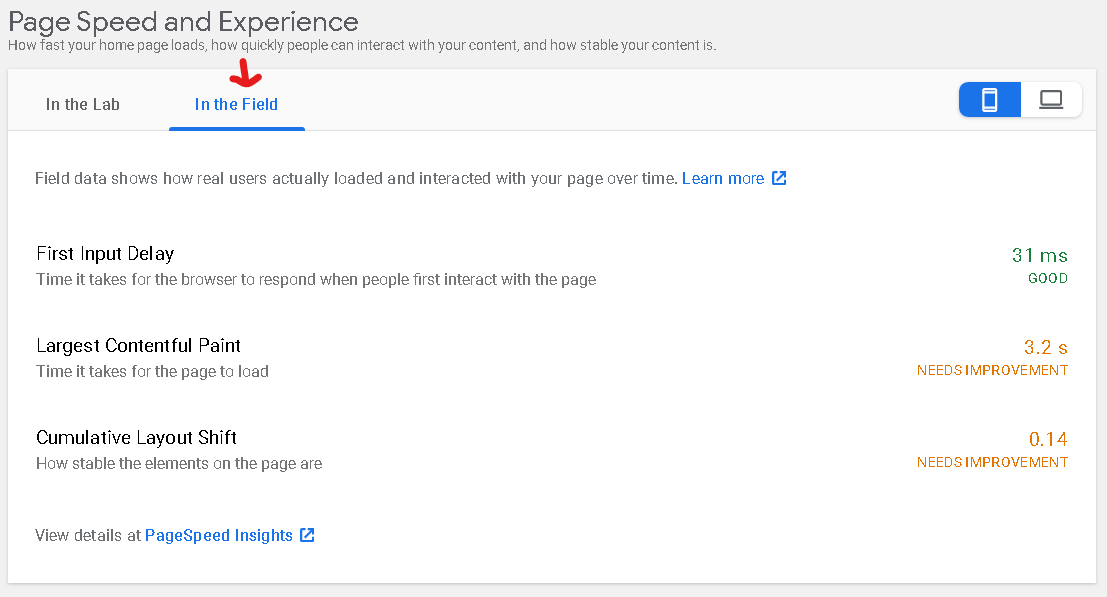Click external link icon beside PageSpeed Insights
This screenshot has width=1107, height=597.
pos(308,535)
